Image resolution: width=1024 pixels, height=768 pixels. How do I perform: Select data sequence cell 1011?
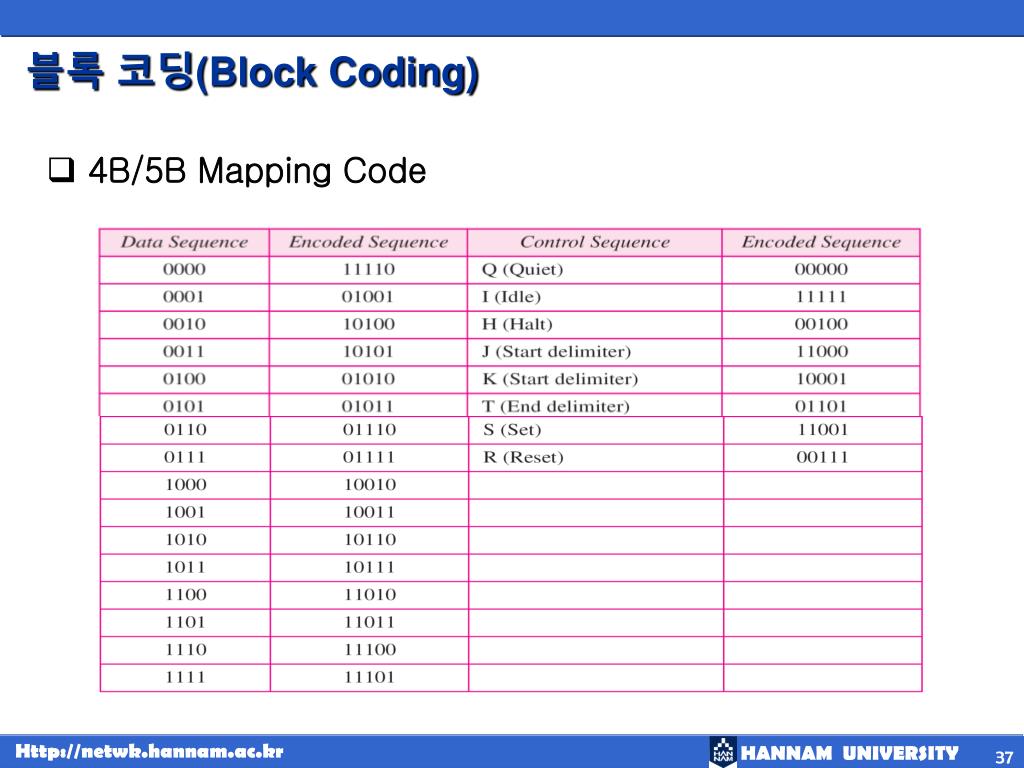pyautogui.click(x=185, y=567)
